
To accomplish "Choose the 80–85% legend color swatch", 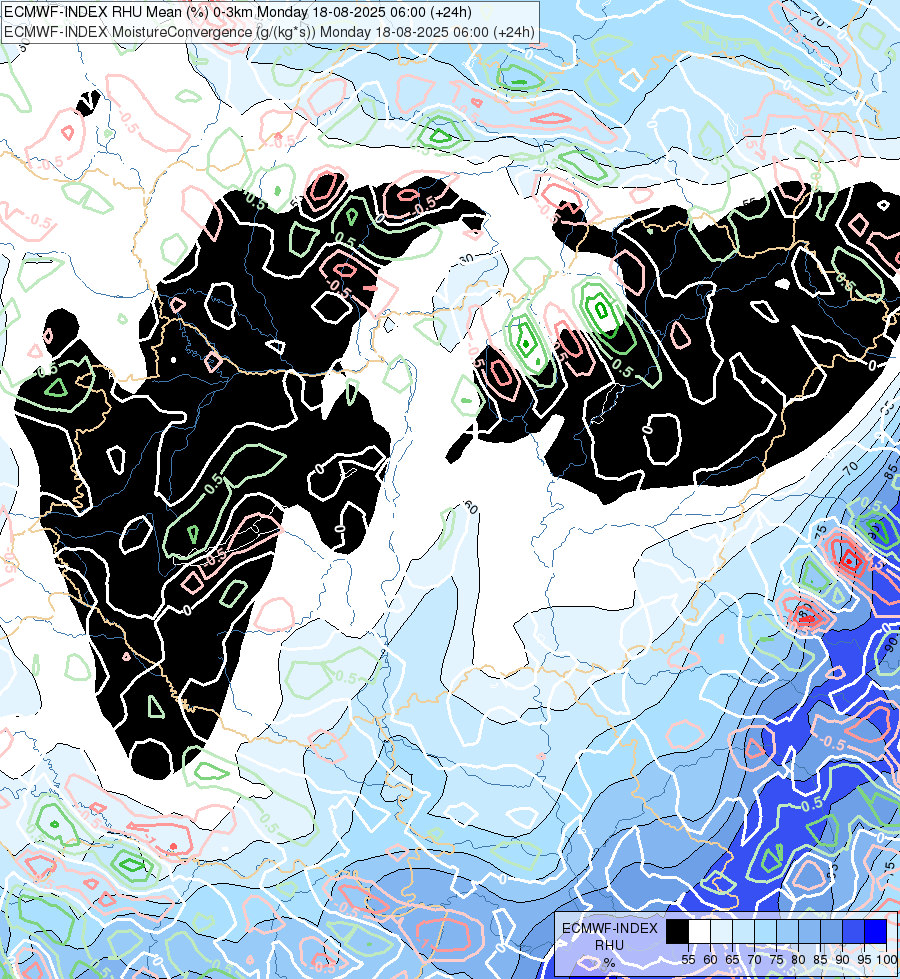I will pos(809,931).
